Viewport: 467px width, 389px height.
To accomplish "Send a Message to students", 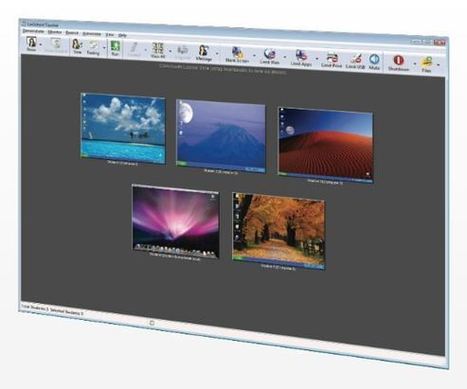I will [x=204, y=53].
